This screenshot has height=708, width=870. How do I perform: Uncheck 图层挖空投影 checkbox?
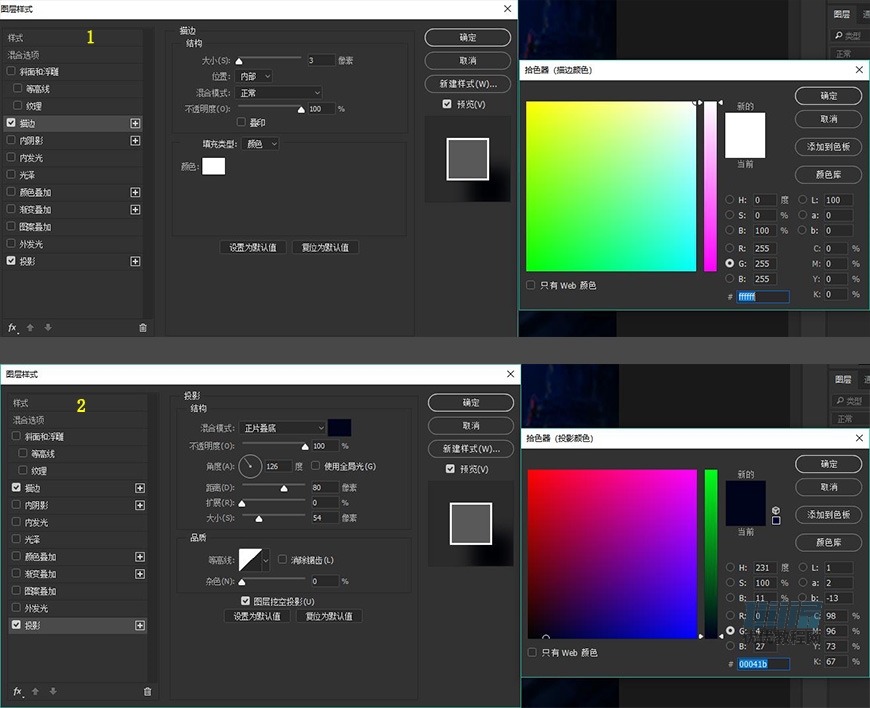(245, 601)
